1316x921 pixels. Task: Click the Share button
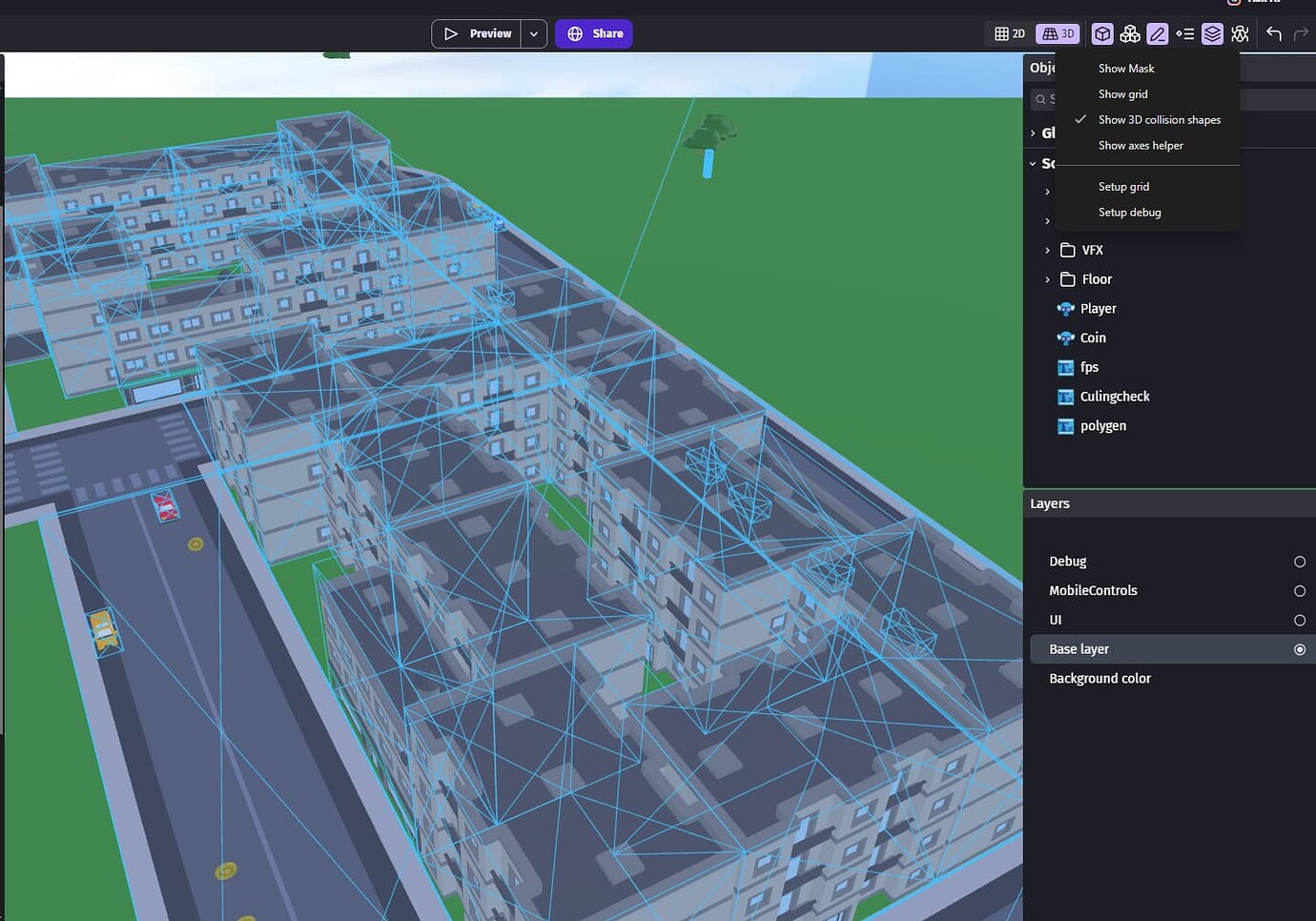(x=593, y=33)
